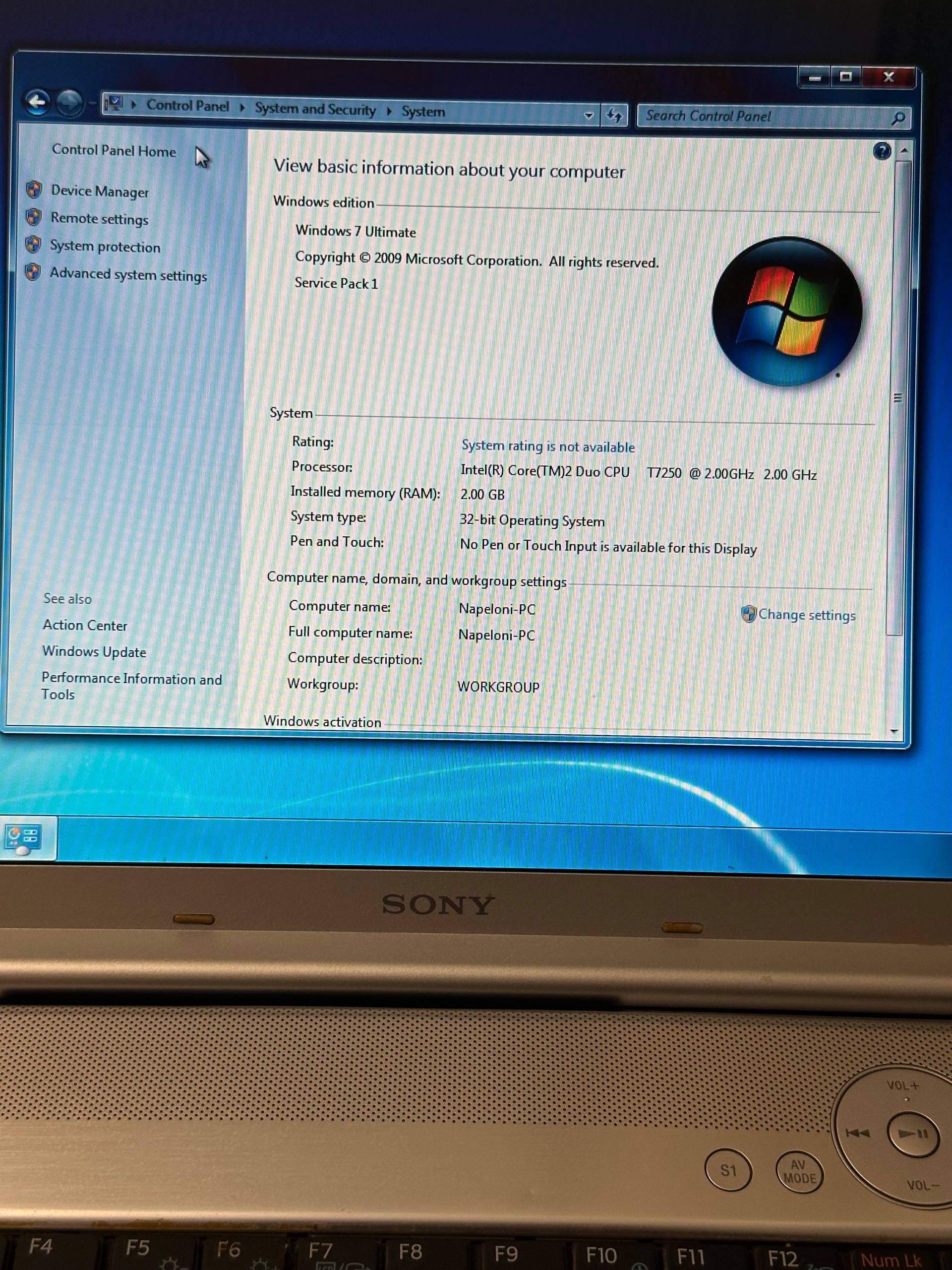Open the Control Panel breadcrumb
The width and height of the screenshot is (952, 1270).
(x=187, y=106)
